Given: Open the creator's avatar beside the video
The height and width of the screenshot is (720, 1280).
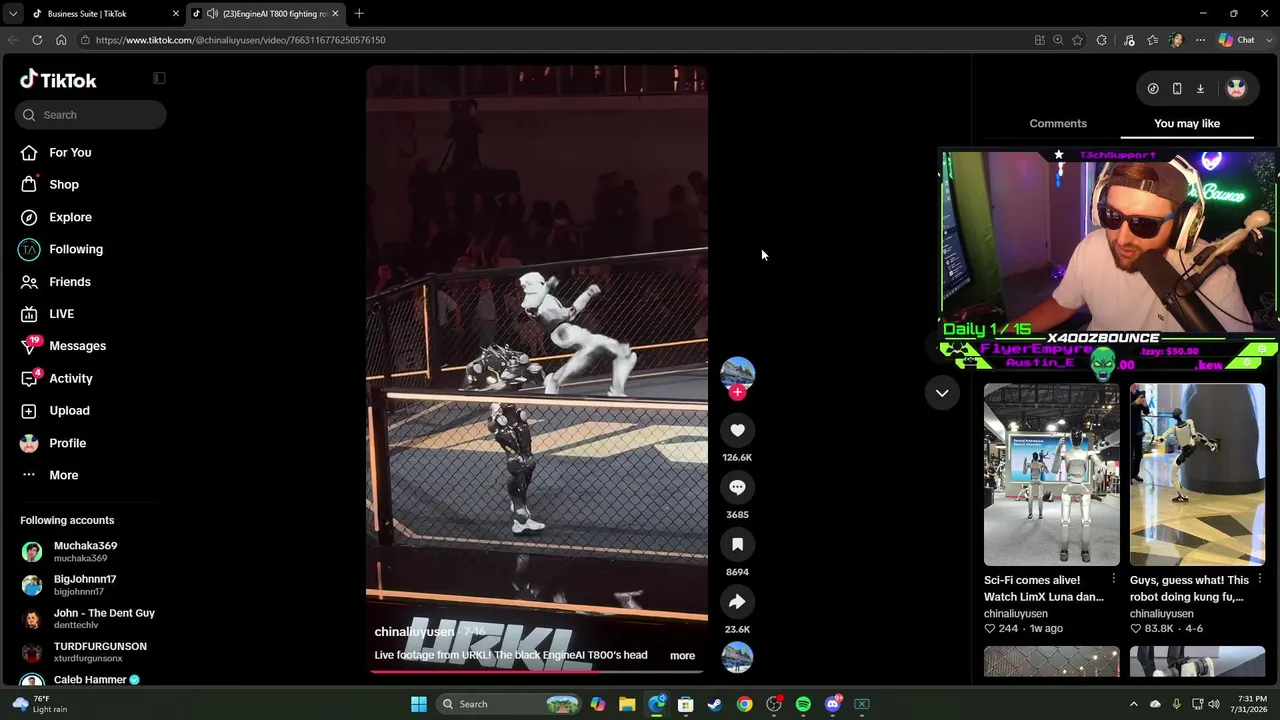Looking at the screenshot, I should [x=737, y=373].
